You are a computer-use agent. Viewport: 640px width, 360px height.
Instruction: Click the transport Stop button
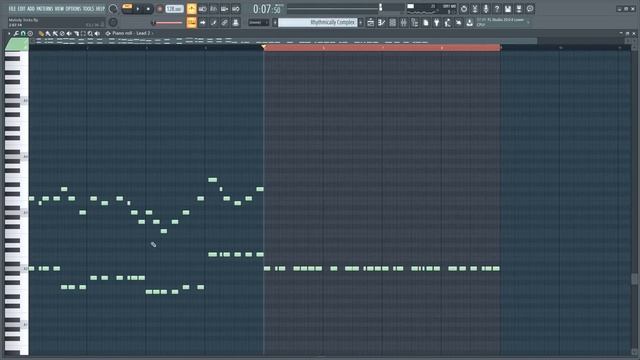coord(148,9)
